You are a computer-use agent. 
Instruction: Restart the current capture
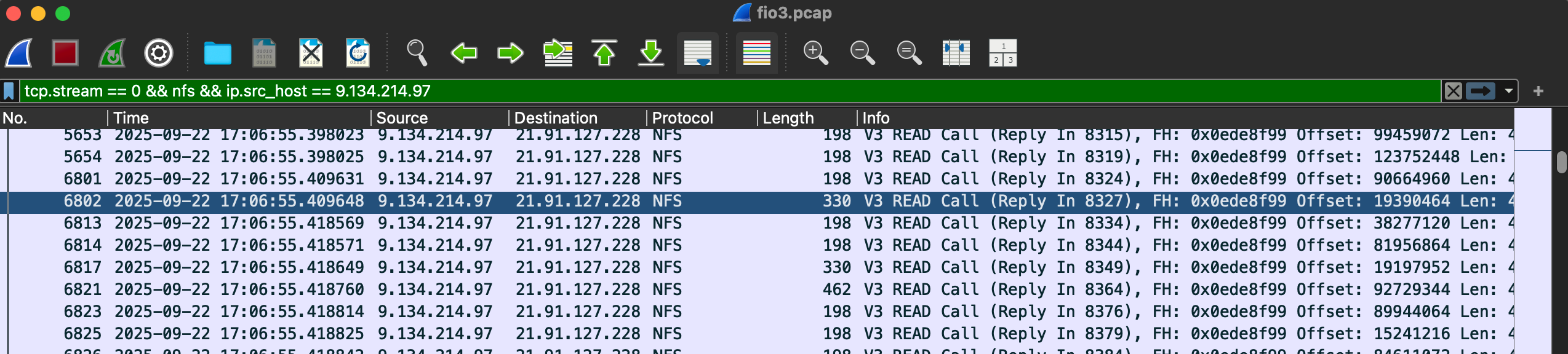112,53
